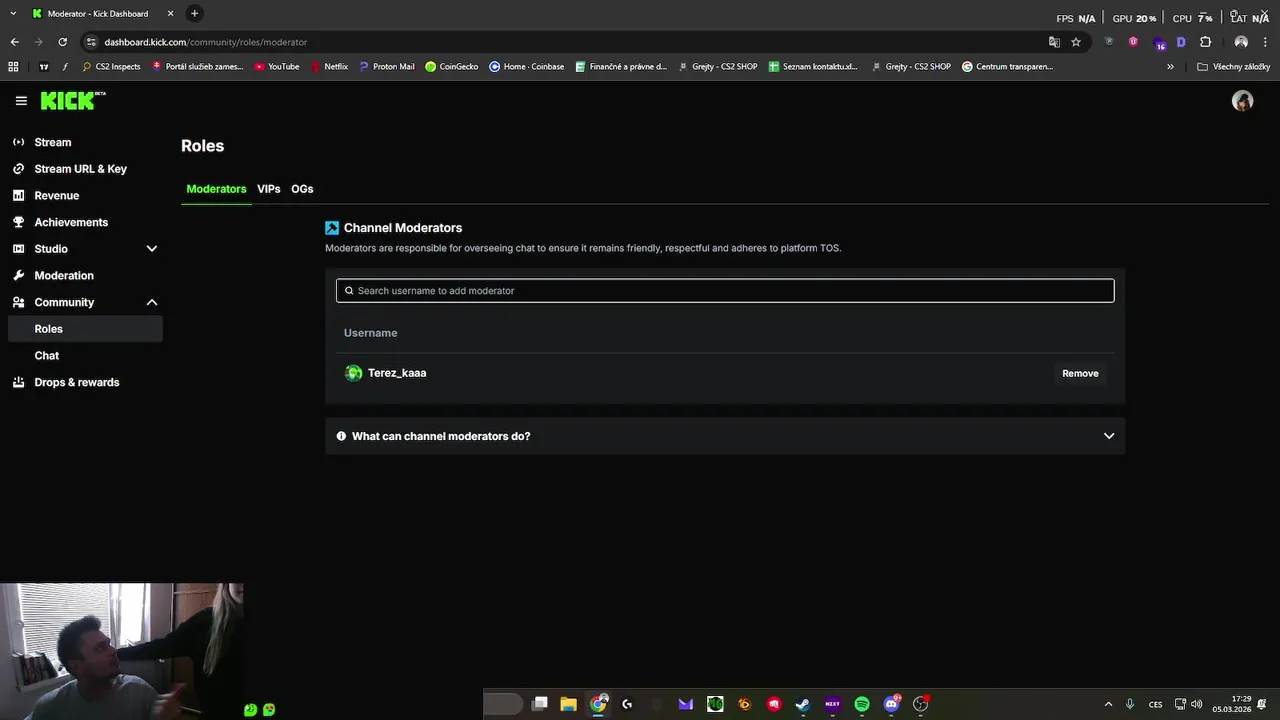This screenshot has width=1280, height=720.
Task: Click the translate page icon in address bar
Action: pyautogui.click(x=1054, y=42)
